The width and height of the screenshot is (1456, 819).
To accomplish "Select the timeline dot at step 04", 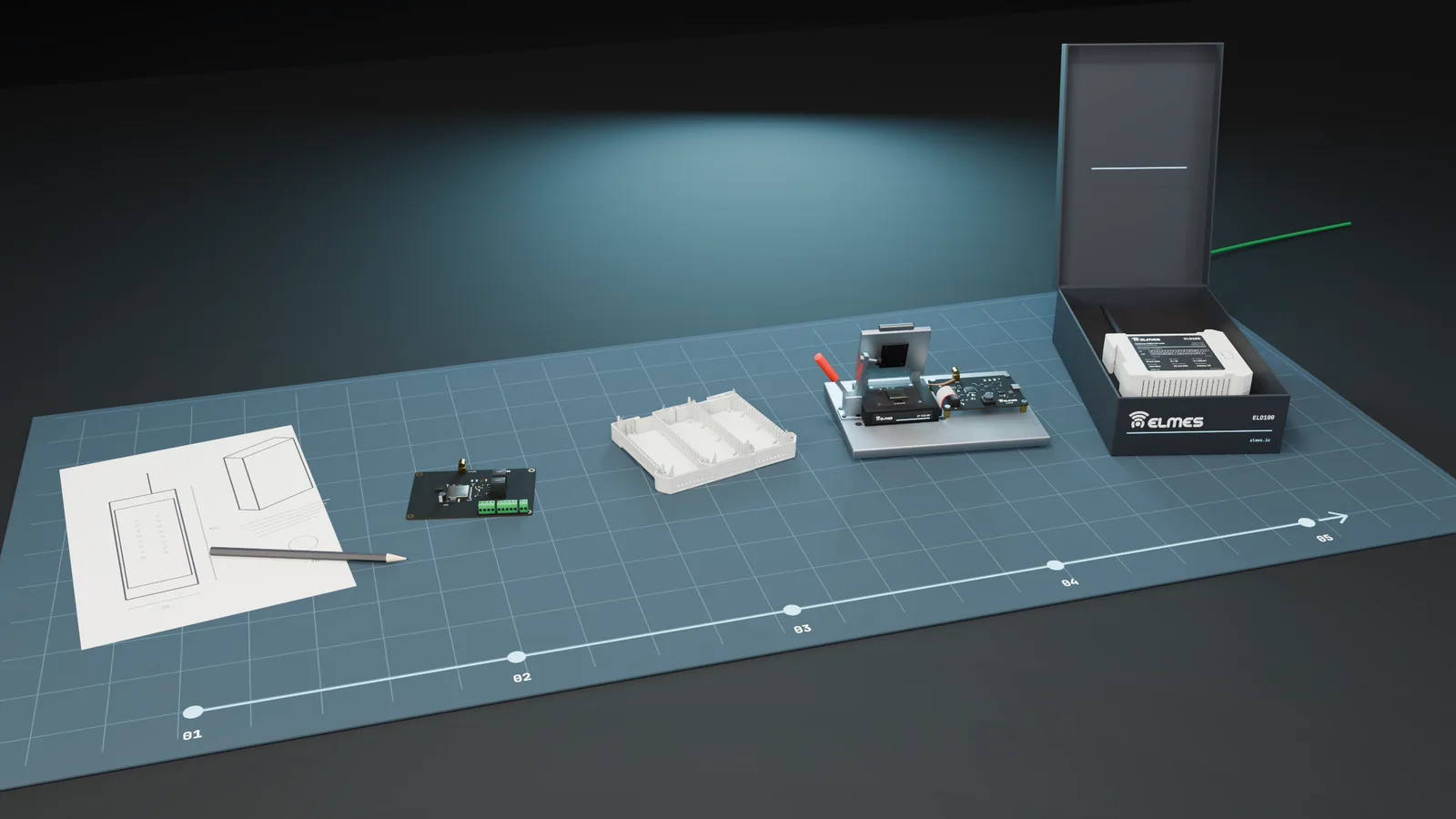I will (x=1056, y=565).
